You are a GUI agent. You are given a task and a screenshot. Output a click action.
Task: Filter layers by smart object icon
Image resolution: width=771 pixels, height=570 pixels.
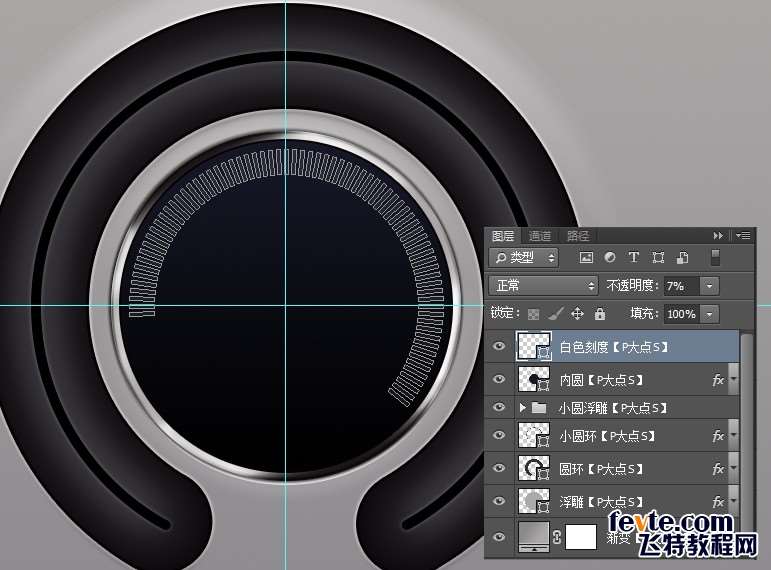click(682, 257)
